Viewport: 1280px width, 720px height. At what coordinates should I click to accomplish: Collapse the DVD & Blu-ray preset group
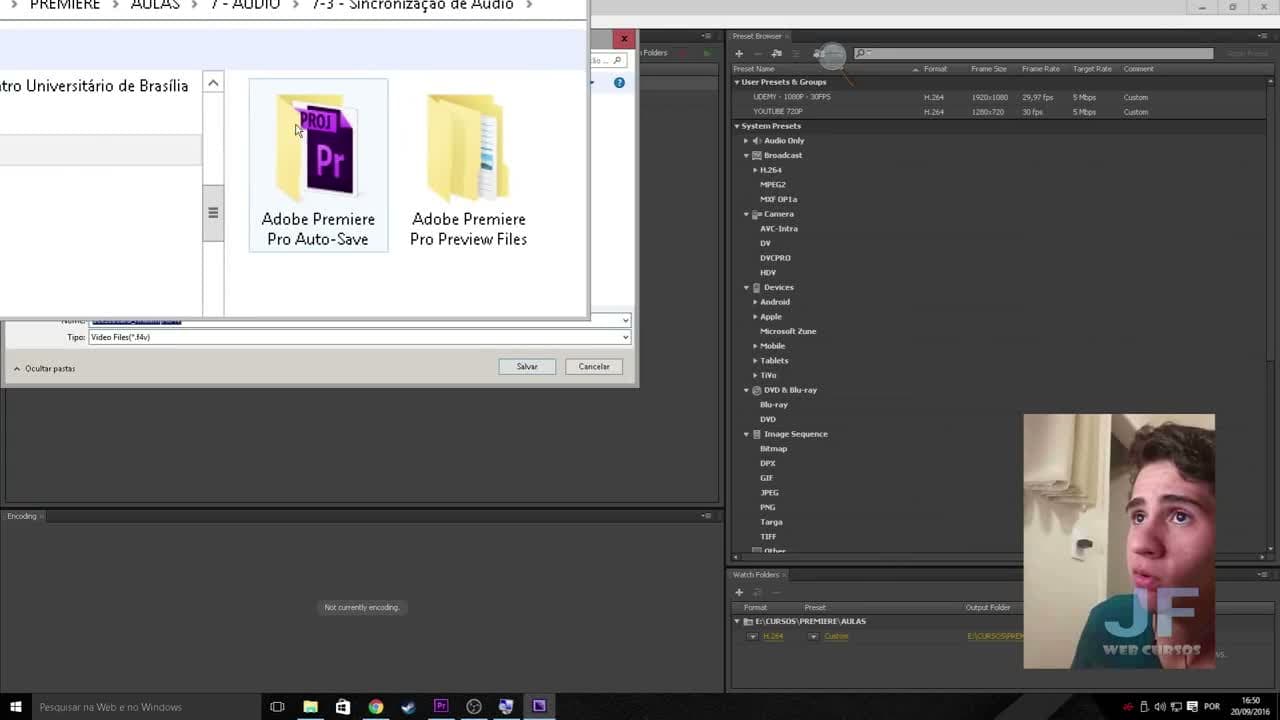click(746, 390)
